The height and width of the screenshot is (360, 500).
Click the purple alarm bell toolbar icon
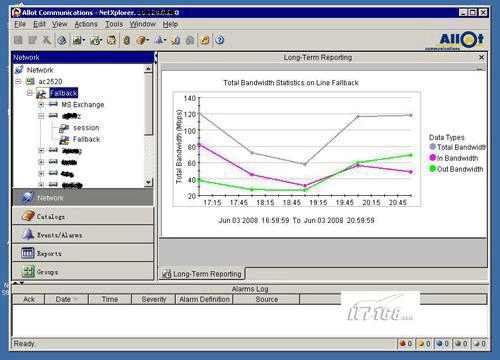(x=159, y=40)
